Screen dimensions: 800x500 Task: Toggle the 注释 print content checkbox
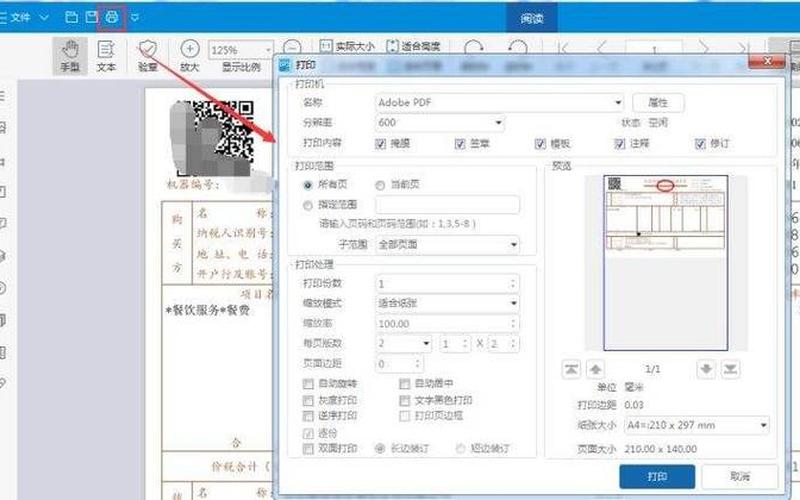pos(620,144)
